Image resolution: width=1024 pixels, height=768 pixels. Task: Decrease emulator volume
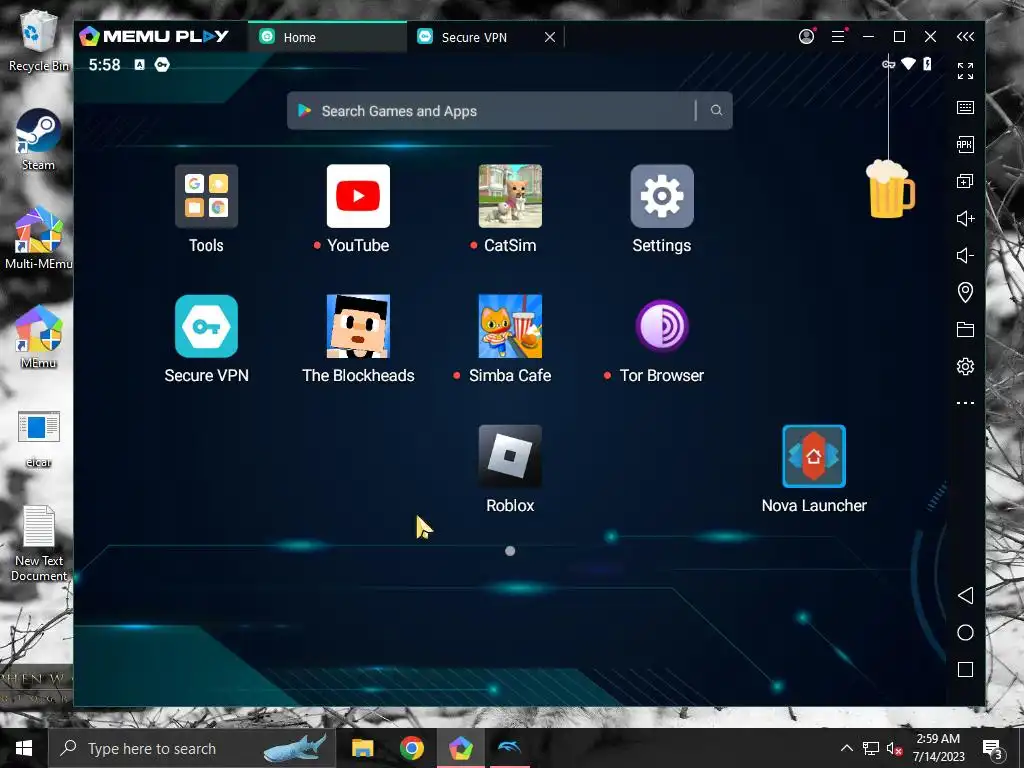pos(965,255)
